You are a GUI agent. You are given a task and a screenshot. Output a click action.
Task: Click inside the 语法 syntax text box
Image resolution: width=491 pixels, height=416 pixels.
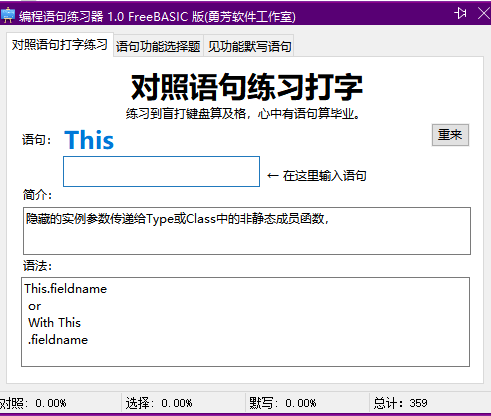pos(246,322)
